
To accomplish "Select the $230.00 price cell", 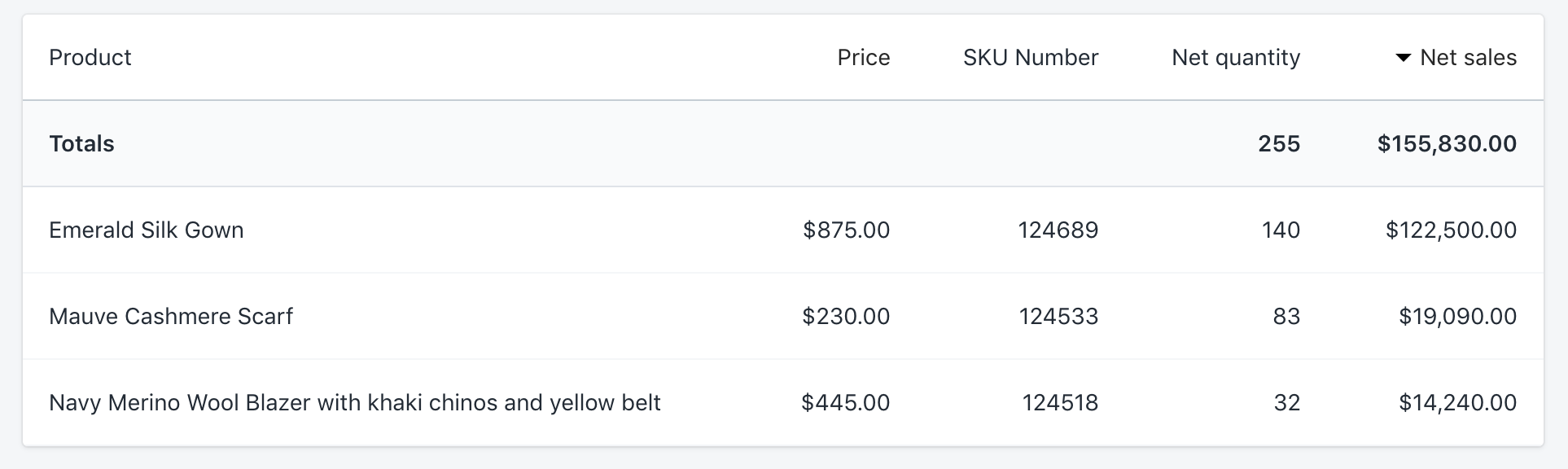I will pos(846,317).
